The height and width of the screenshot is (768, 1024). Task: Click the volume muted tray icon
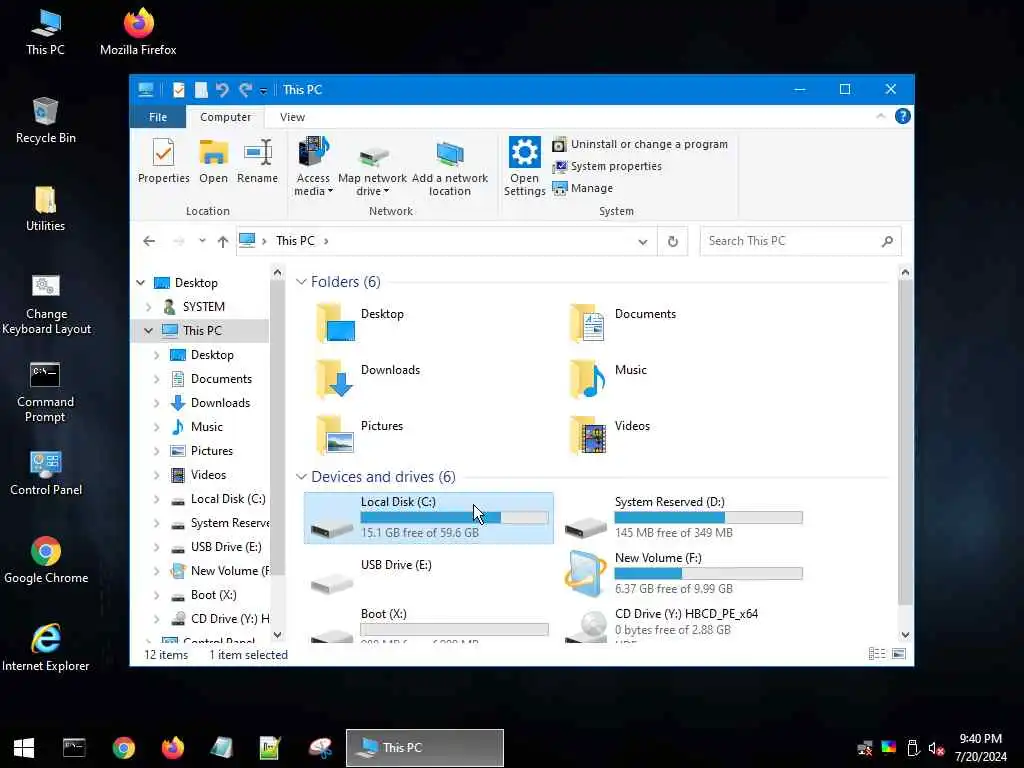pyautogui.click(x=936, y=748)
